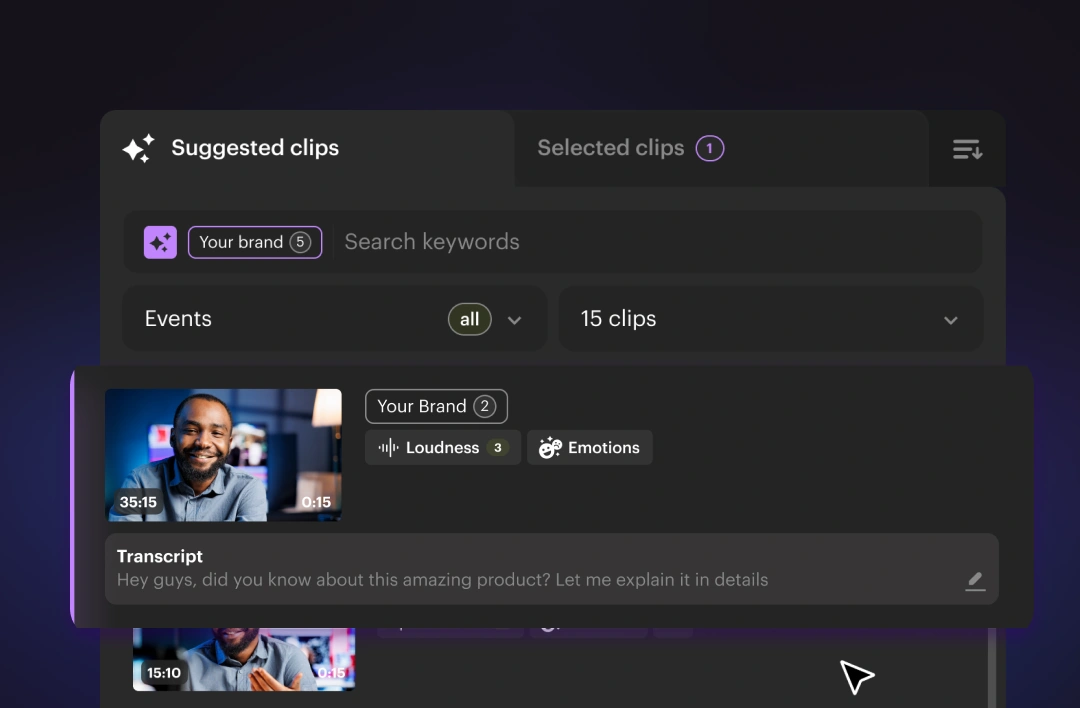
Task: Edit transcript with the pencil icon
Action: click(x=975, y=581)
